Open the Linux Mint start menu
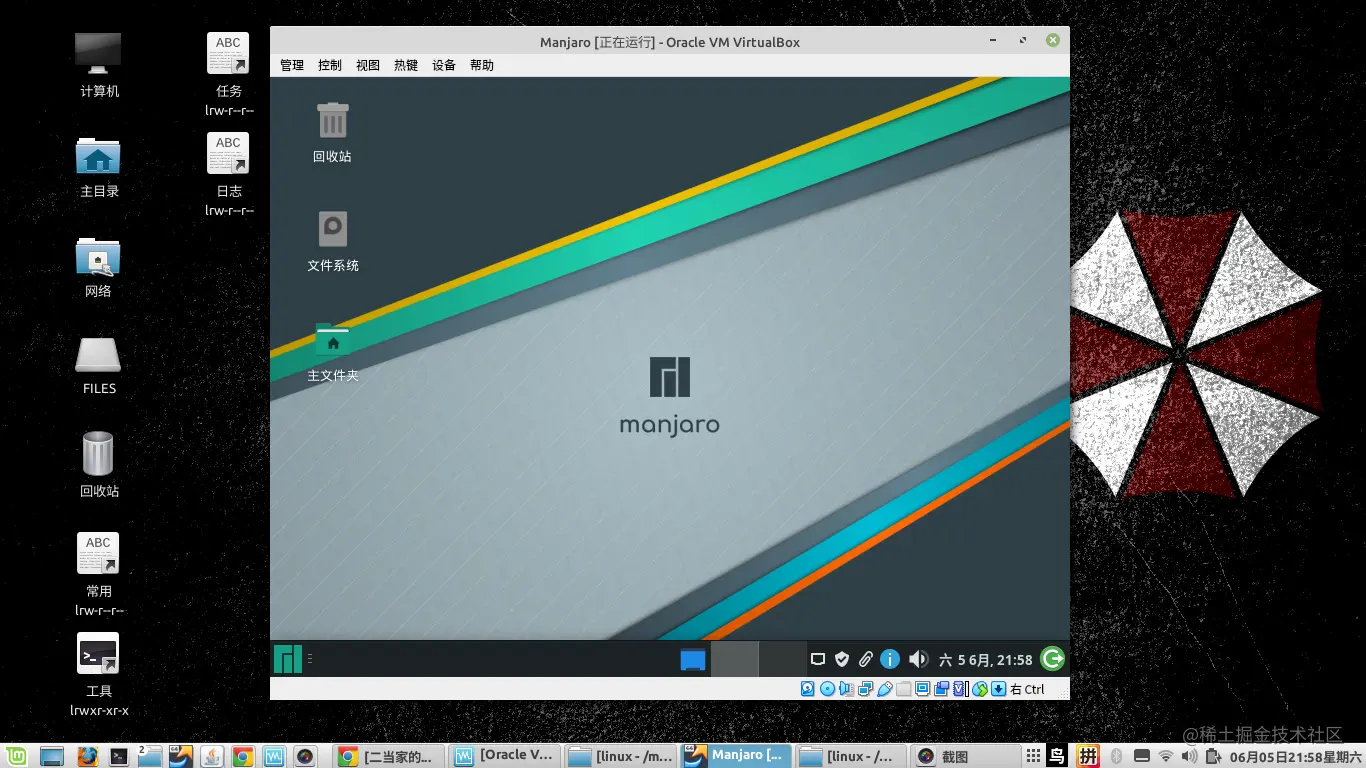 16,757
